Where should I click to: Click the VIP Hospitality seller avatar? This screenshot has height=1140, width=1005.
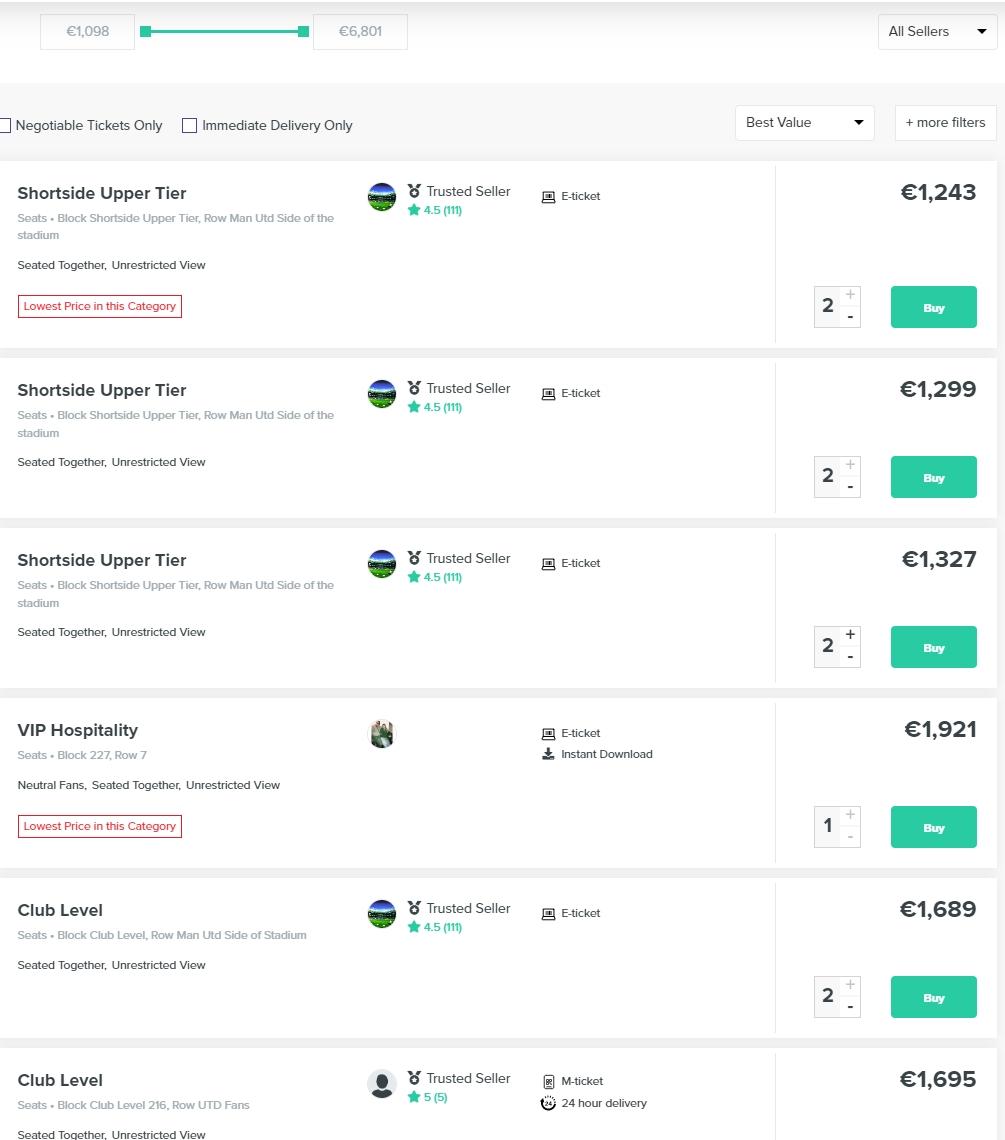tap(382, 735)
